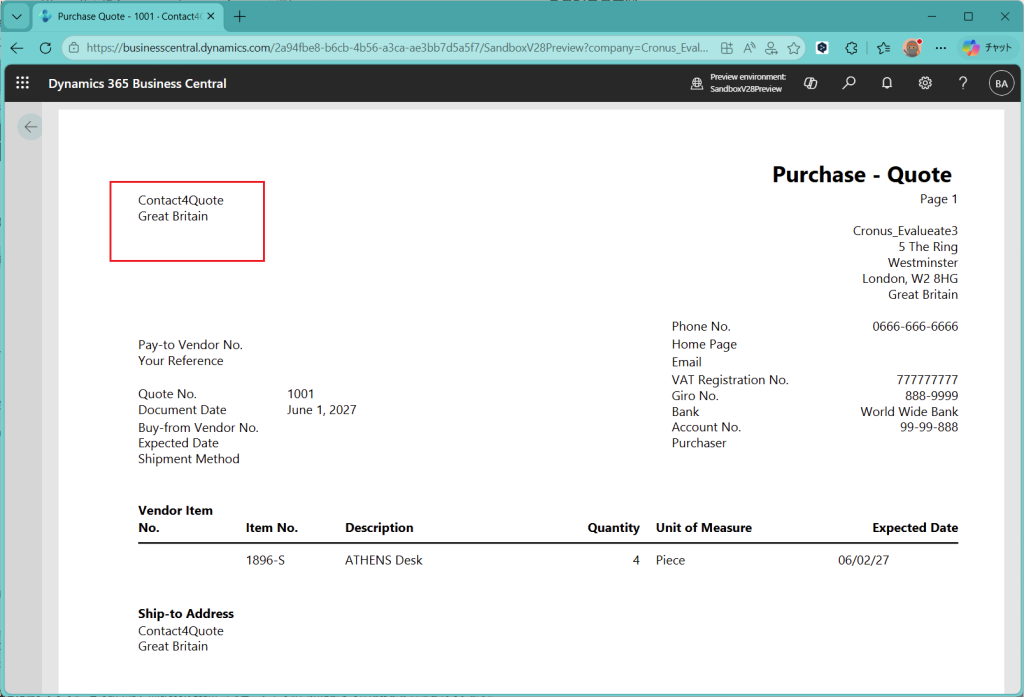Open Help using the question mark icon

pyautogui.click(x=963, y=84)
